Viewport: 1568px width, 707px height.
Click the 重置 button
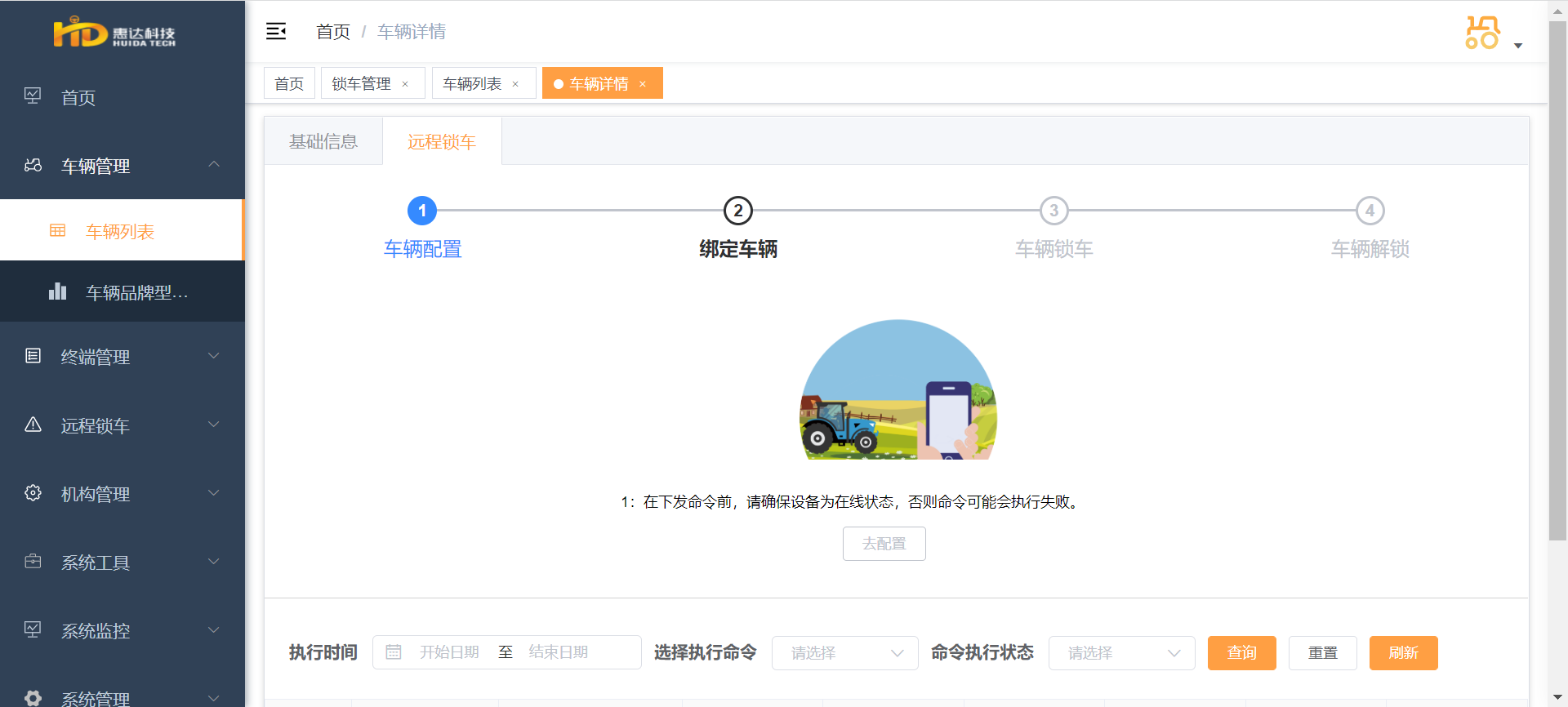1323,653
